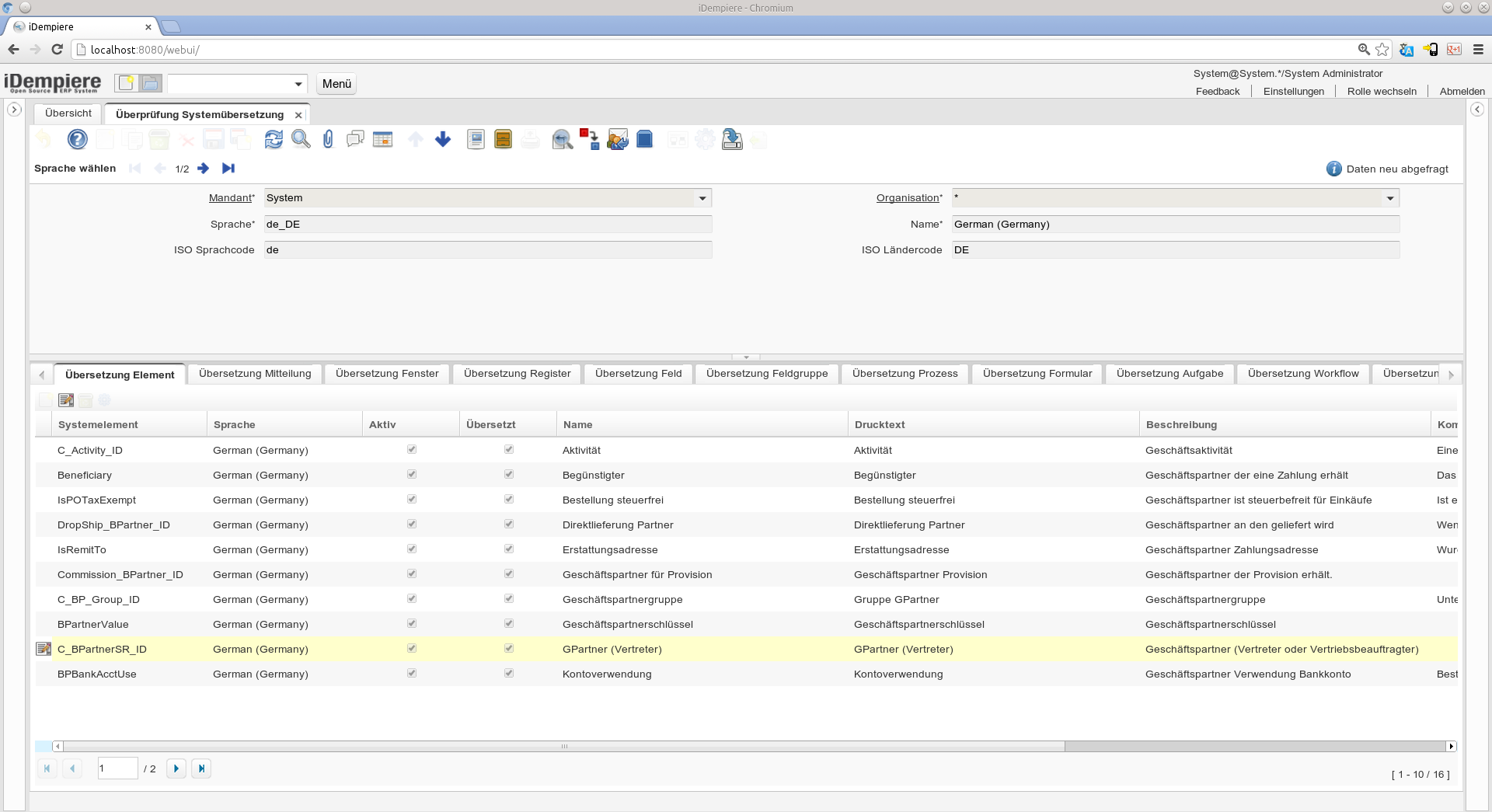
Task: Click the Archive cabinet icon
Action: coord(503,139)
